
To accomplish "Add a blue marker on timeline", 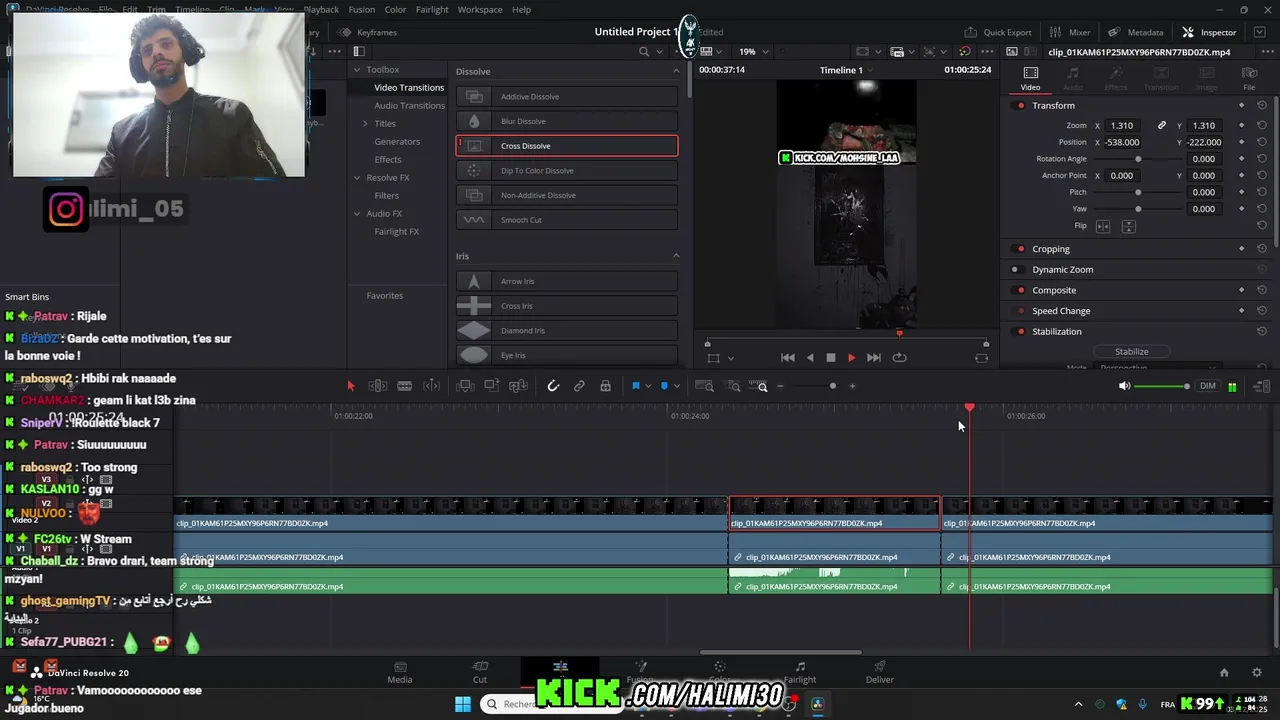I will (664, 386).
